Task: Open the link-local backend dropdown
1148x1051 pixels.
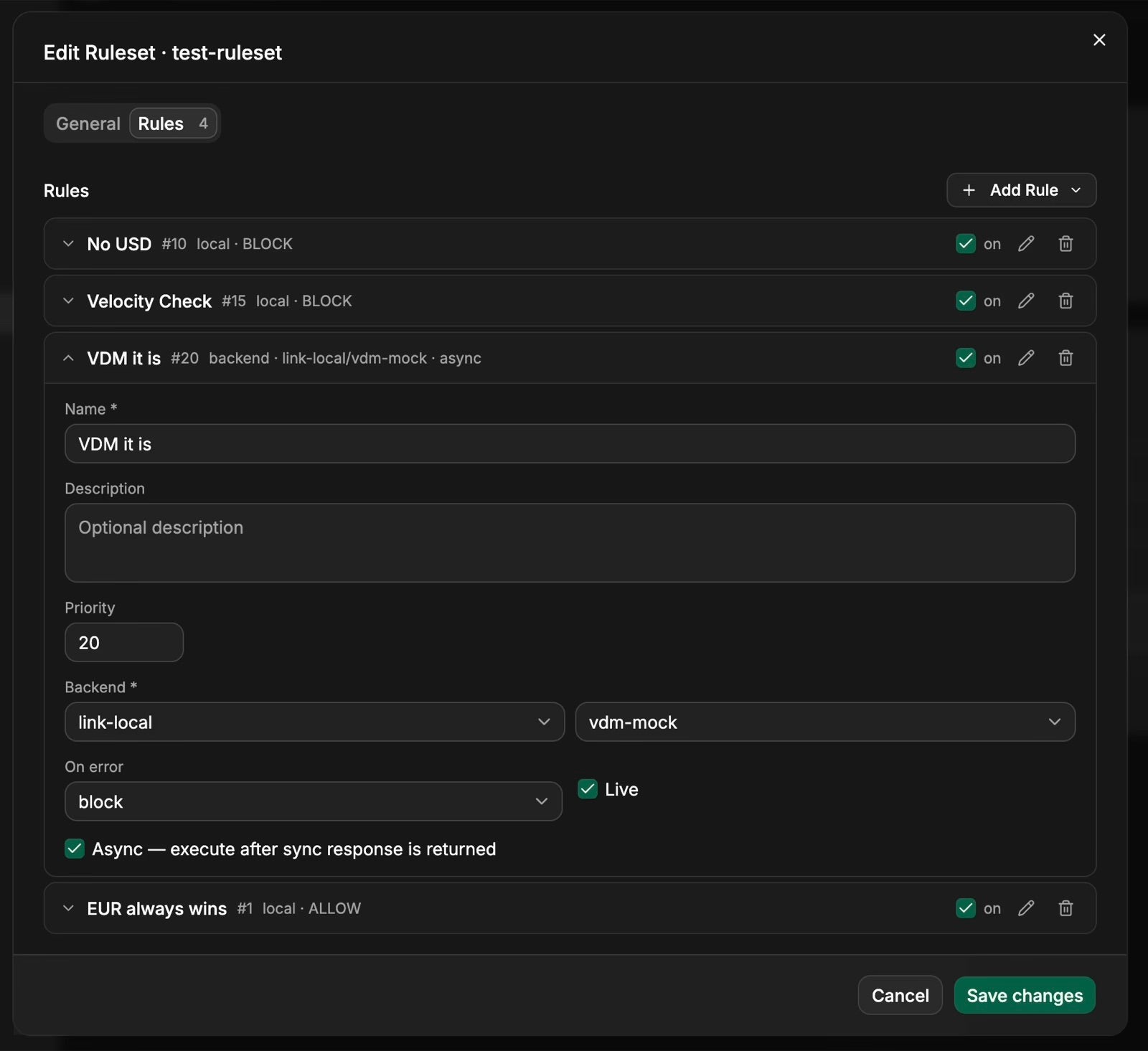Action: coord(314,722)
